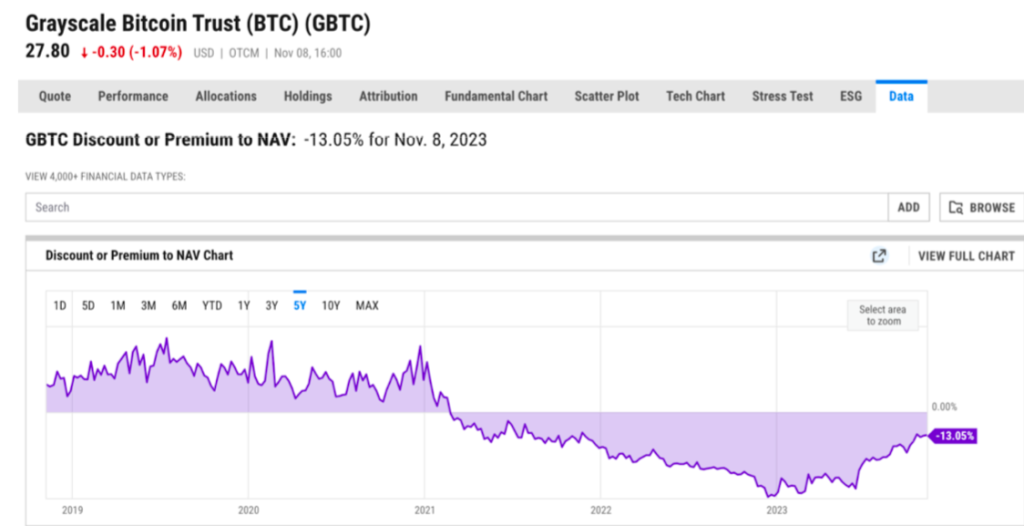Show the MAX time range
This screenshot has height=526, width=1024.
(367, 305)
